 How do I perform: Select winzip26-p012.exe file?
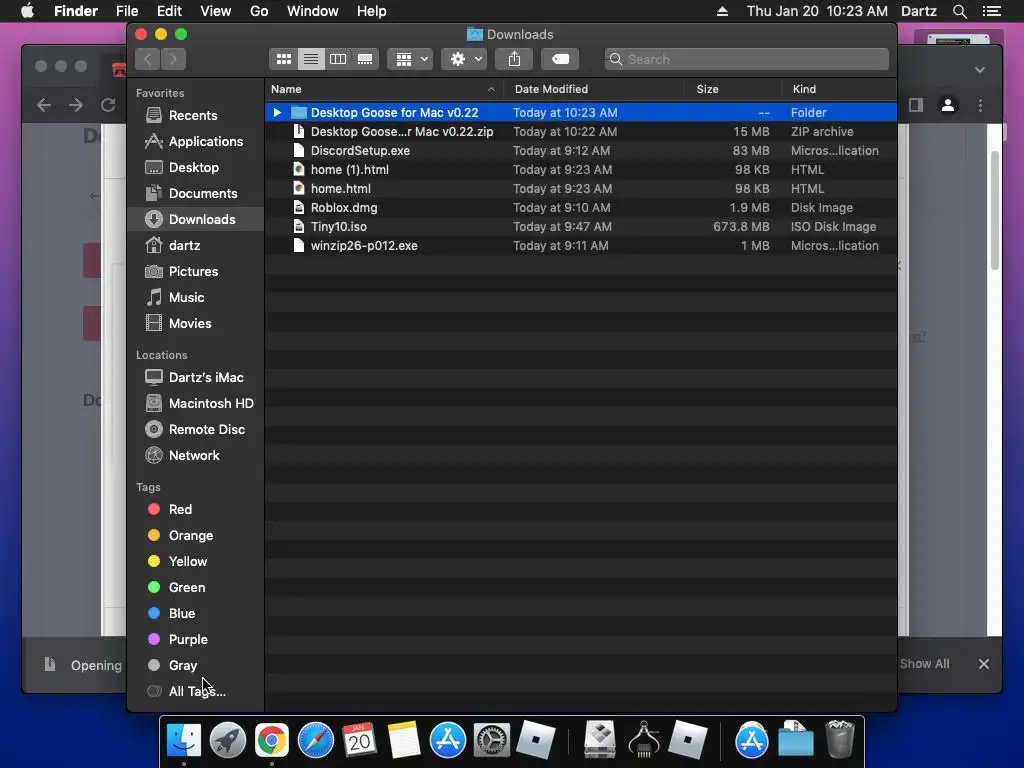coord(581,246)
